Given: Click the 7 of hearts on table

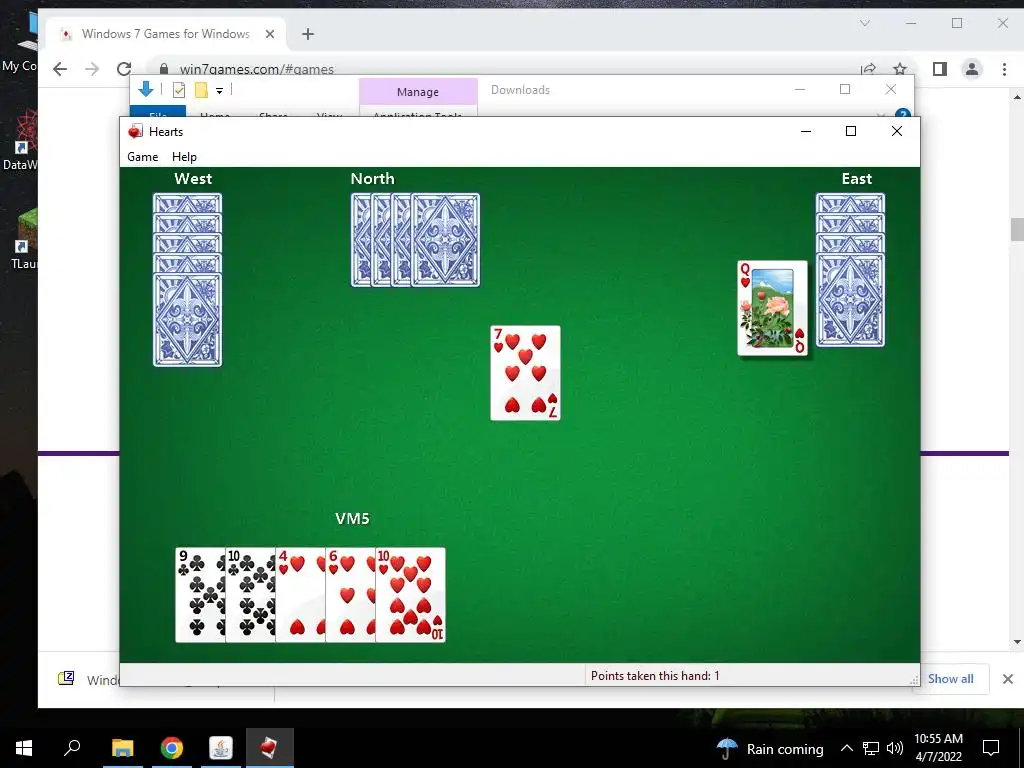Looking at the screenshot, I should [526, 373].
